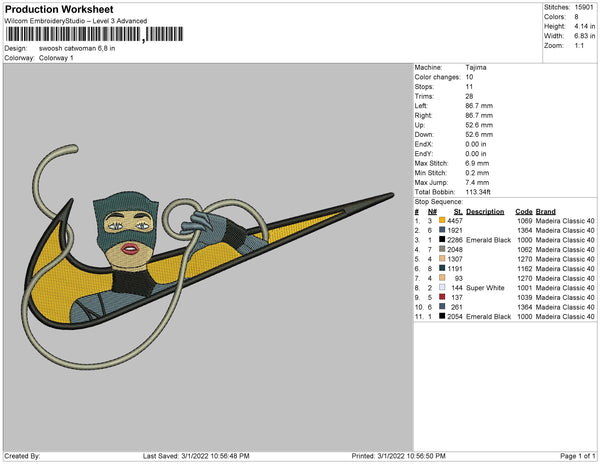600x464 pixels.
Task: Click the Colorway 1 value
Action: [x=56, y=58]
